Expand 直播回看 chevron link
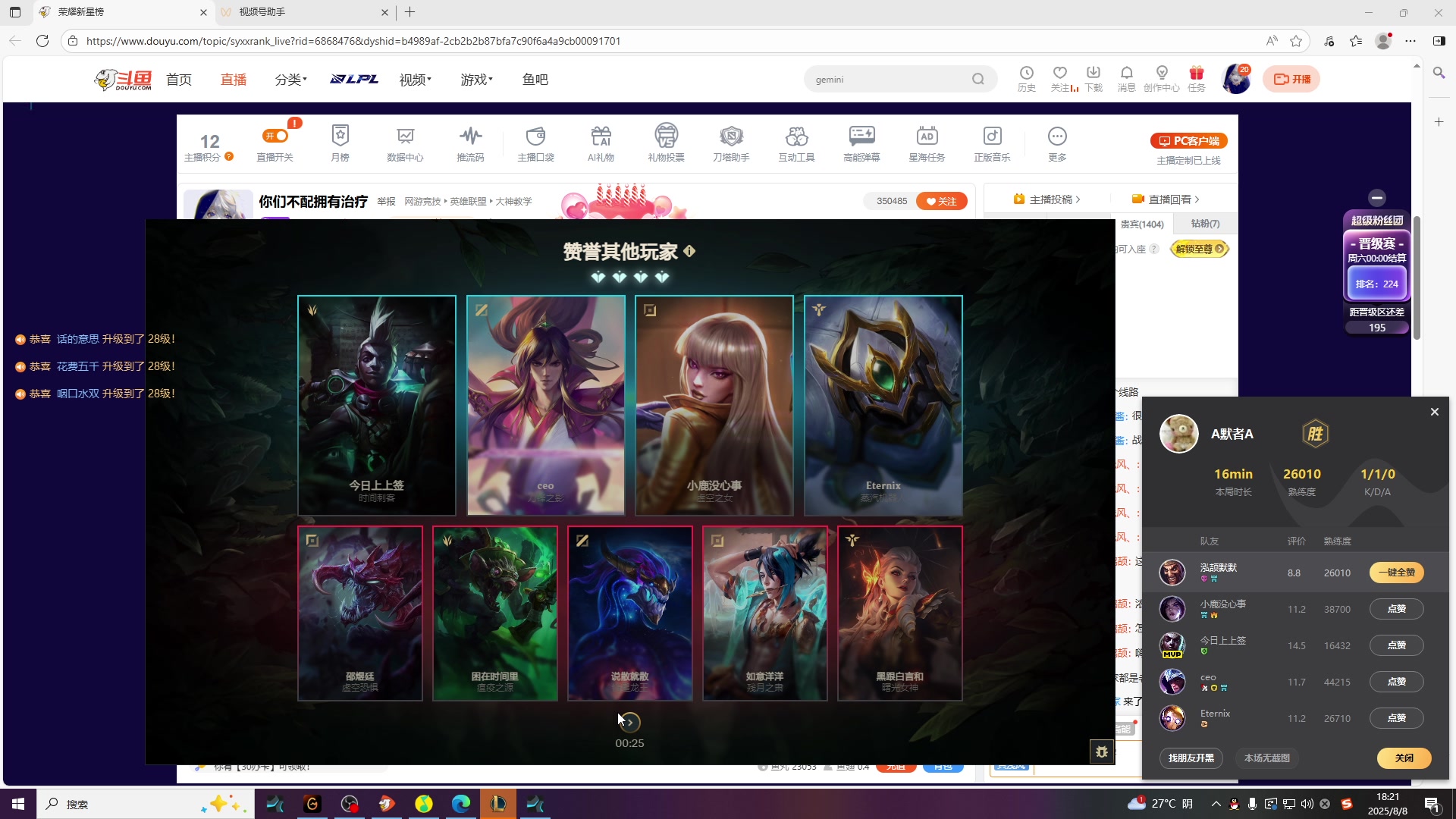The image size is (1456, 819). pos(1166,199)
